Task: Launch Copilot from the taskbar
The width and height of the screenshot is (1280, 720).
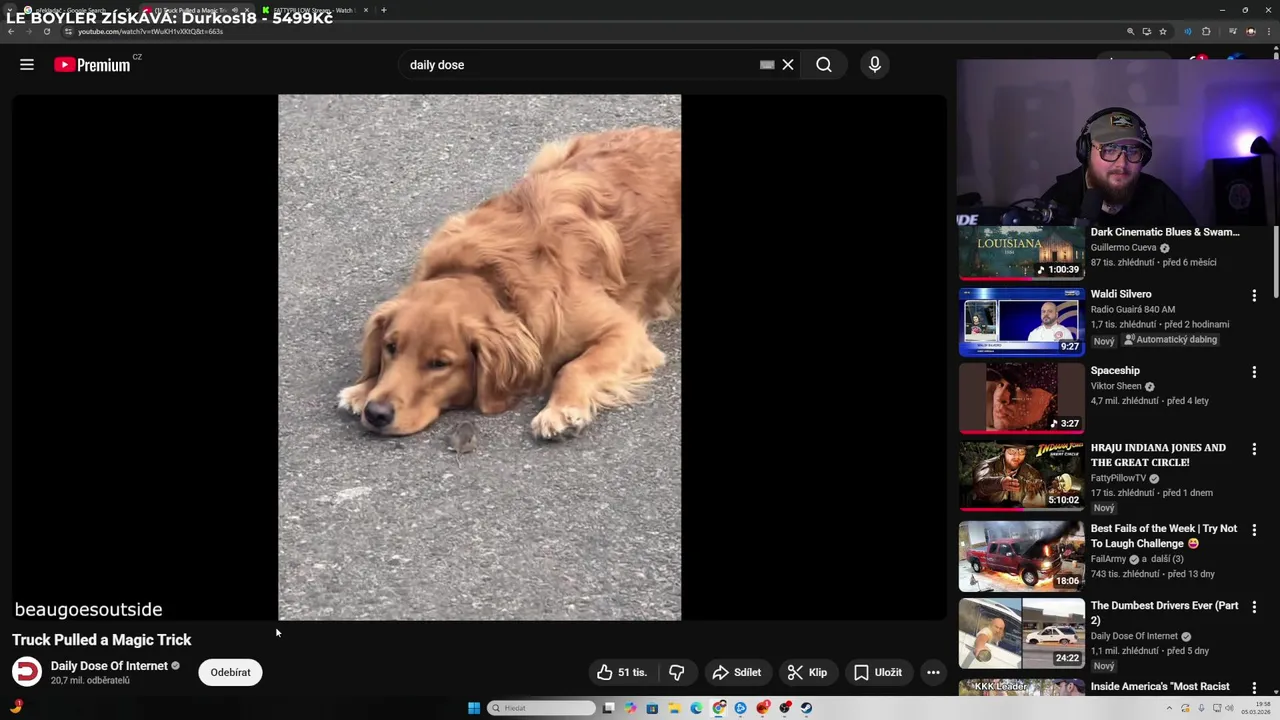Action: click(x=630, y=708)
